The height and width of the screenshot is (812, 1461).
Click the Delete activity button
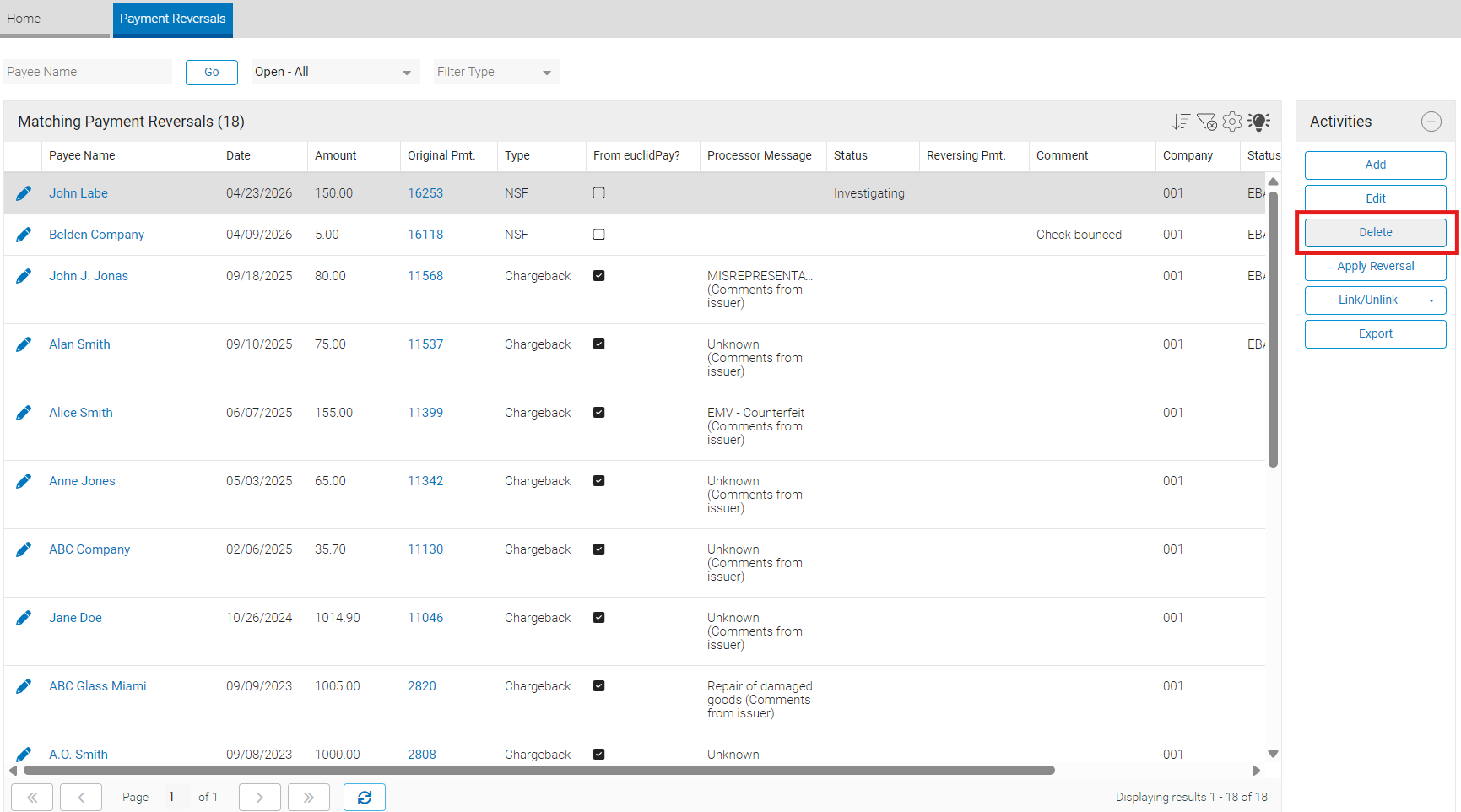click(x=1376, y=232)
